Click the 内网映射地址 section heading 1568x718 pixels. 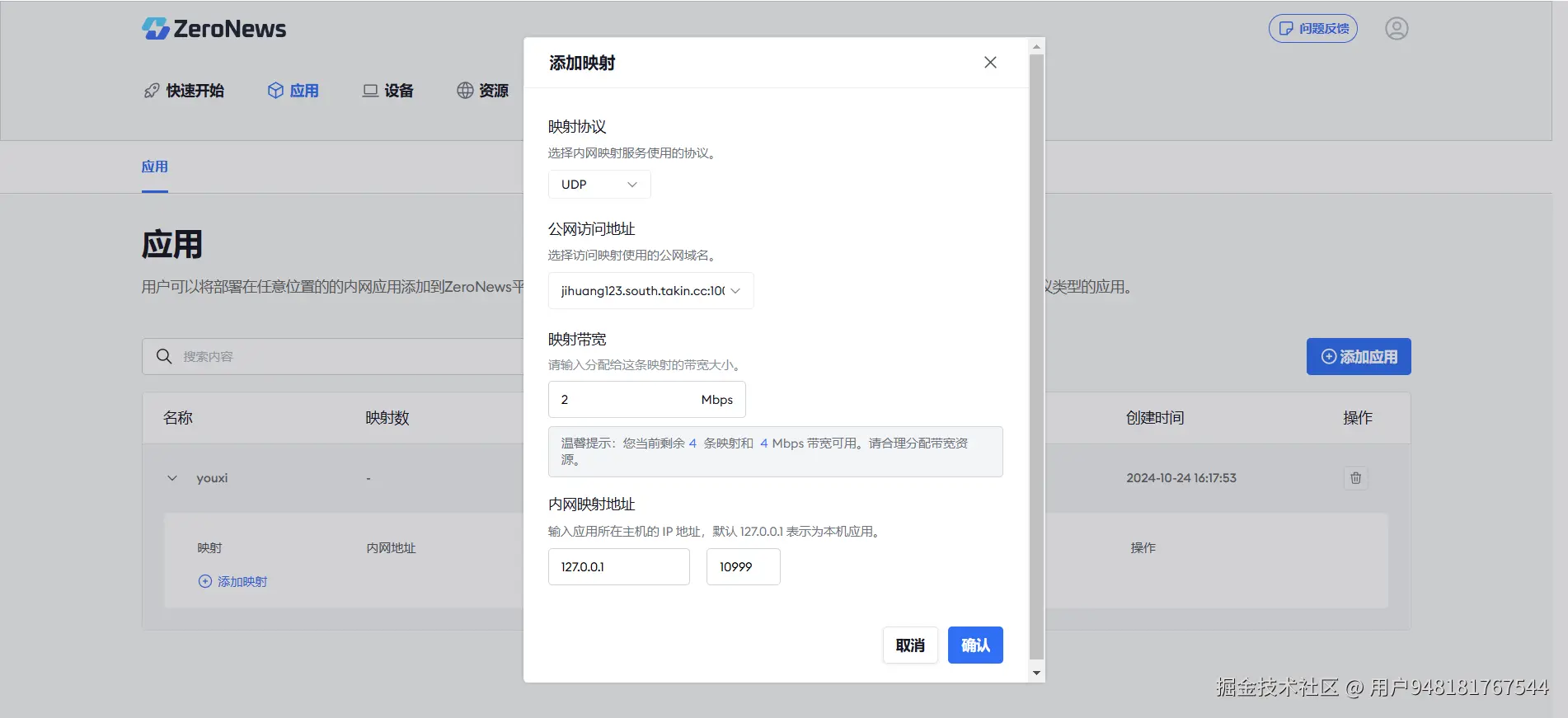click(x=592, y=504)
